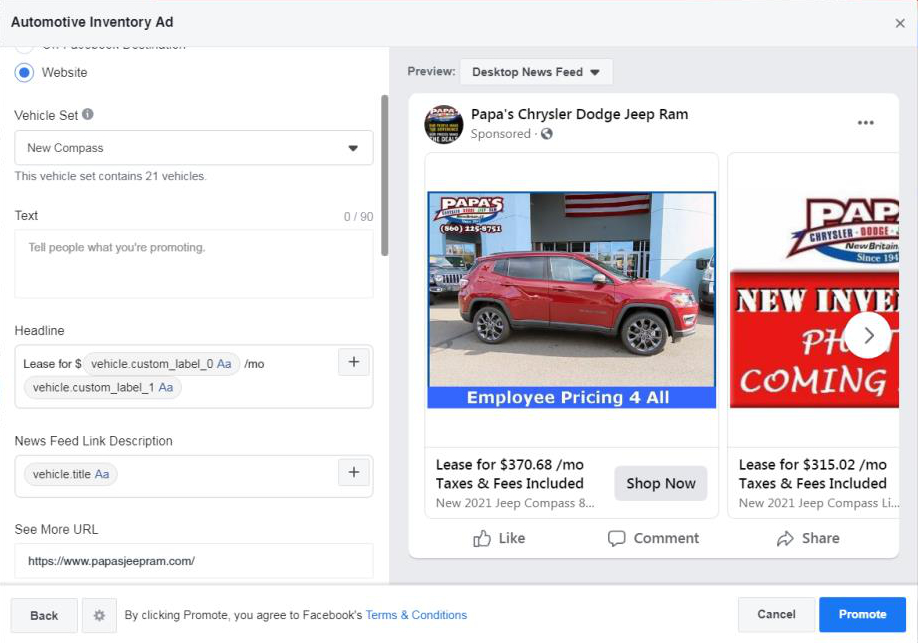Image resolution: width=918 pixels, height=643 pixels.
Task: Click the 'Lease for $315.02 /mo' headline text
Action: [813, 464]
